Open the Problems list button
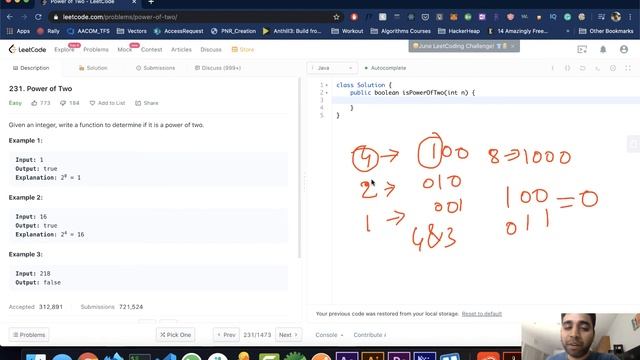Image resolution: width=640 pixels, height=360 pixels. click(x=29, y=335)
